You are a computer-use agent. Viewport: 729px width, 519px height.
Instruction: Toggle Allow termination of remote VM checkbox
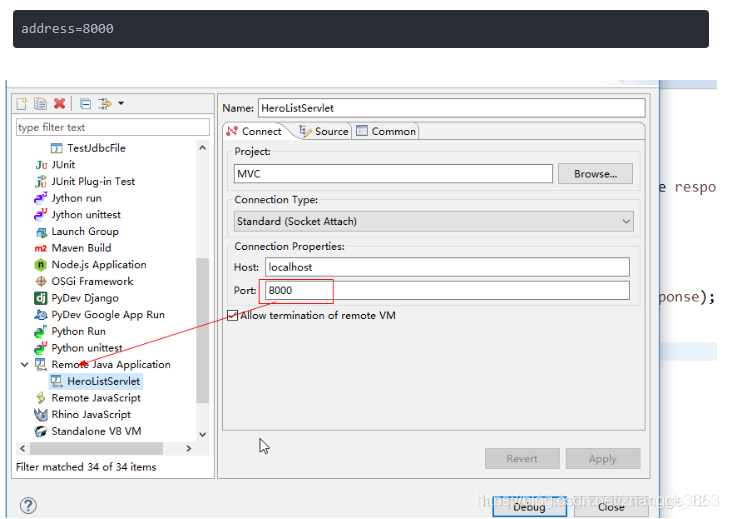[x=232, y=316]
